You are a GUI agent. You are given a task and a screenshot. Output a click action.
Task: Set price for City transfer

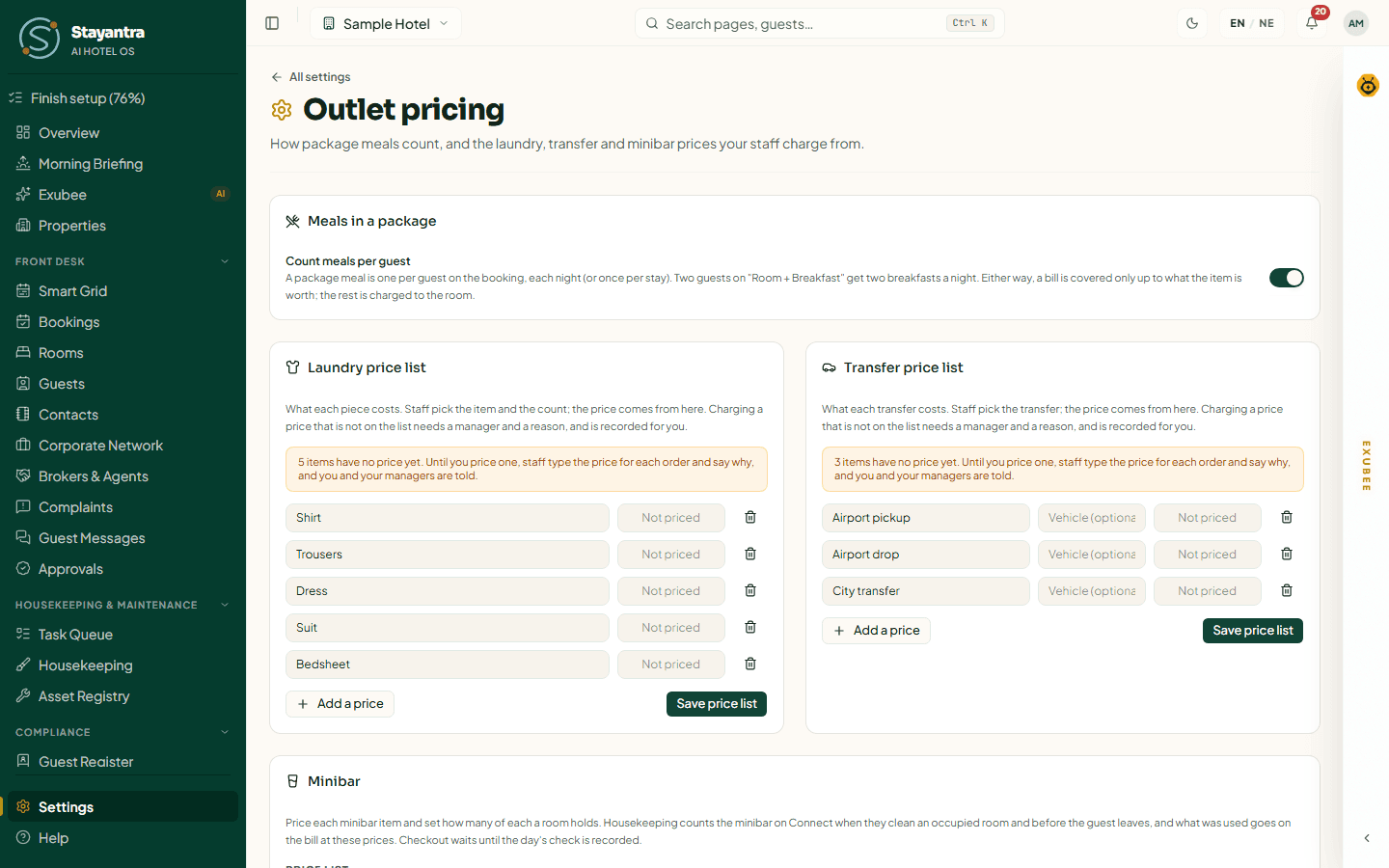click(x=1208, y=591)
